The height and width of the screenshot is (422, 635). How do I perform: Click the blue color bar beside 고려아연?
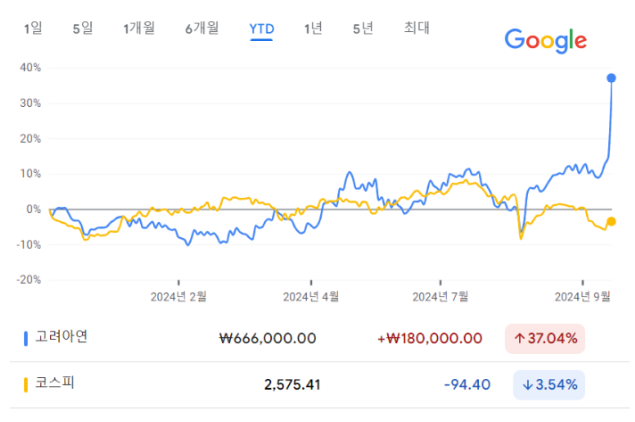(26, 339)
